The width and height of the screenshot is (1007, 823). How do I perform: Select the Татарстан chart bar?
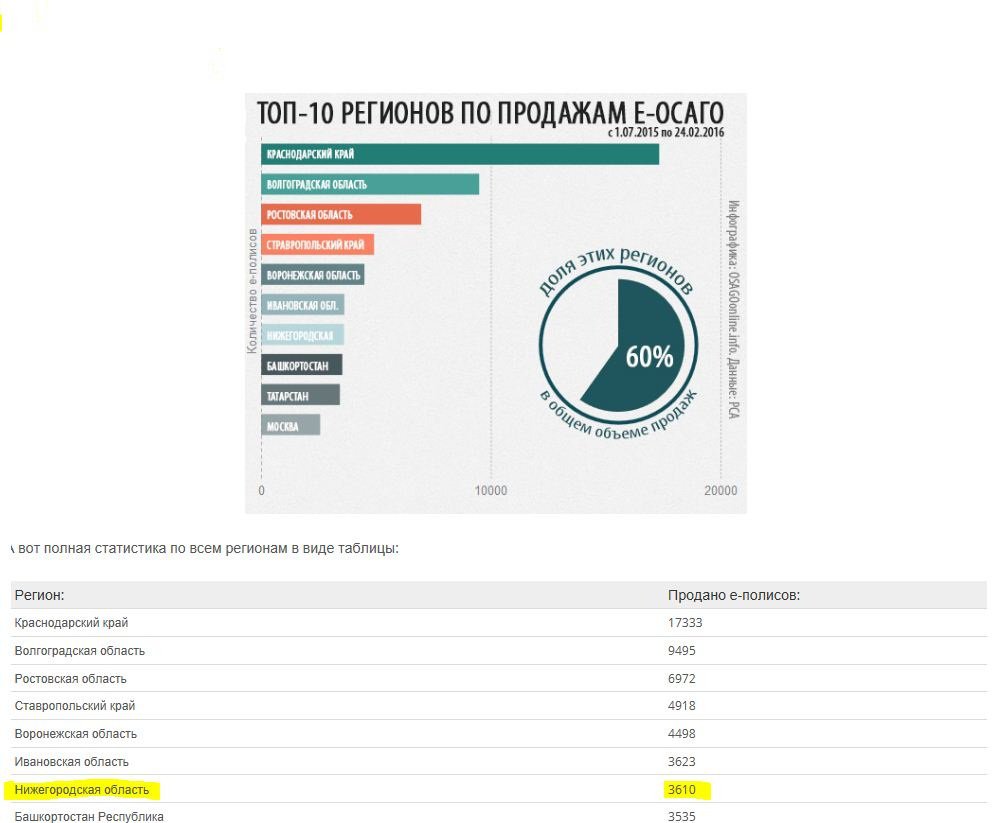[x=301, y=395]
